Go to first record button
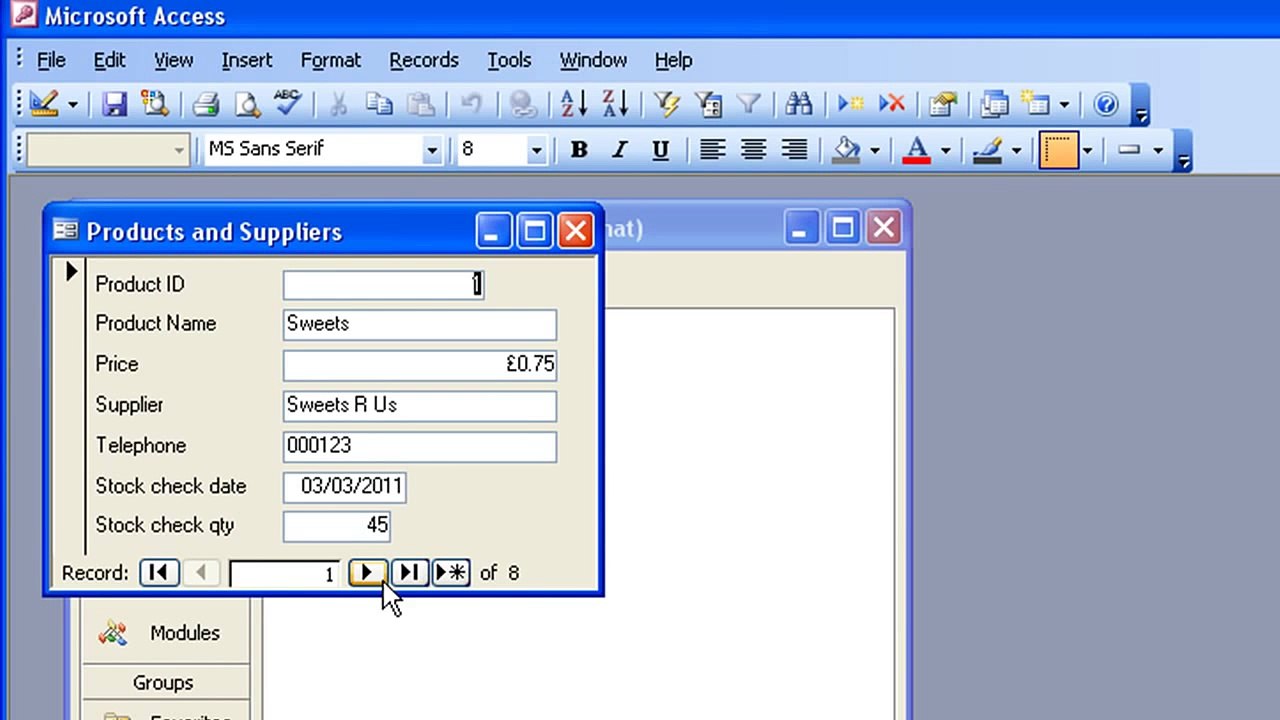This screenshot has height=720, width=1280. pos(158,573)
